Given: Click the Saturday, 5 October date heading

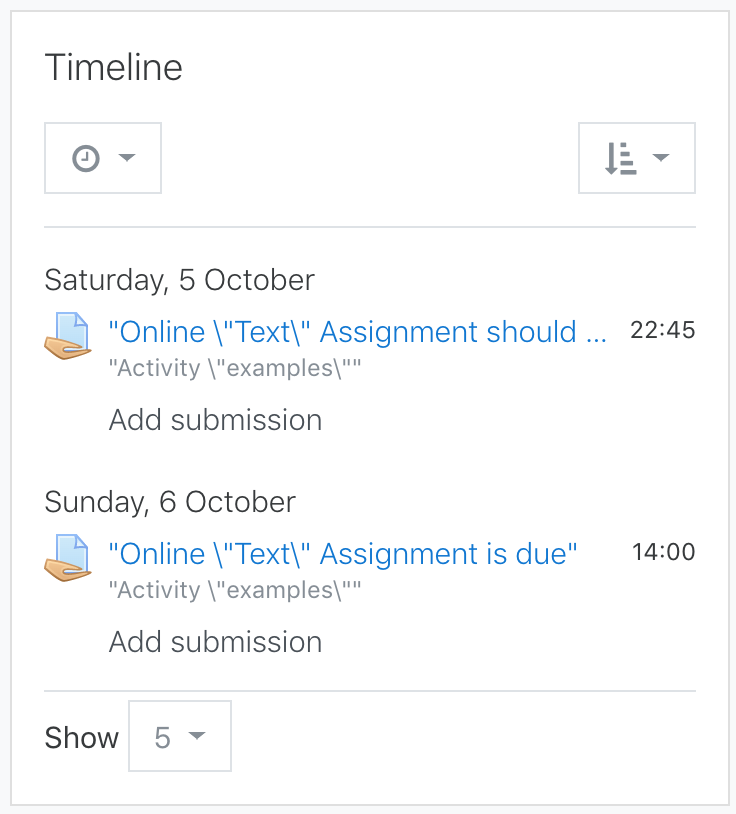Looking at the screenshot, I should (180, 280).
